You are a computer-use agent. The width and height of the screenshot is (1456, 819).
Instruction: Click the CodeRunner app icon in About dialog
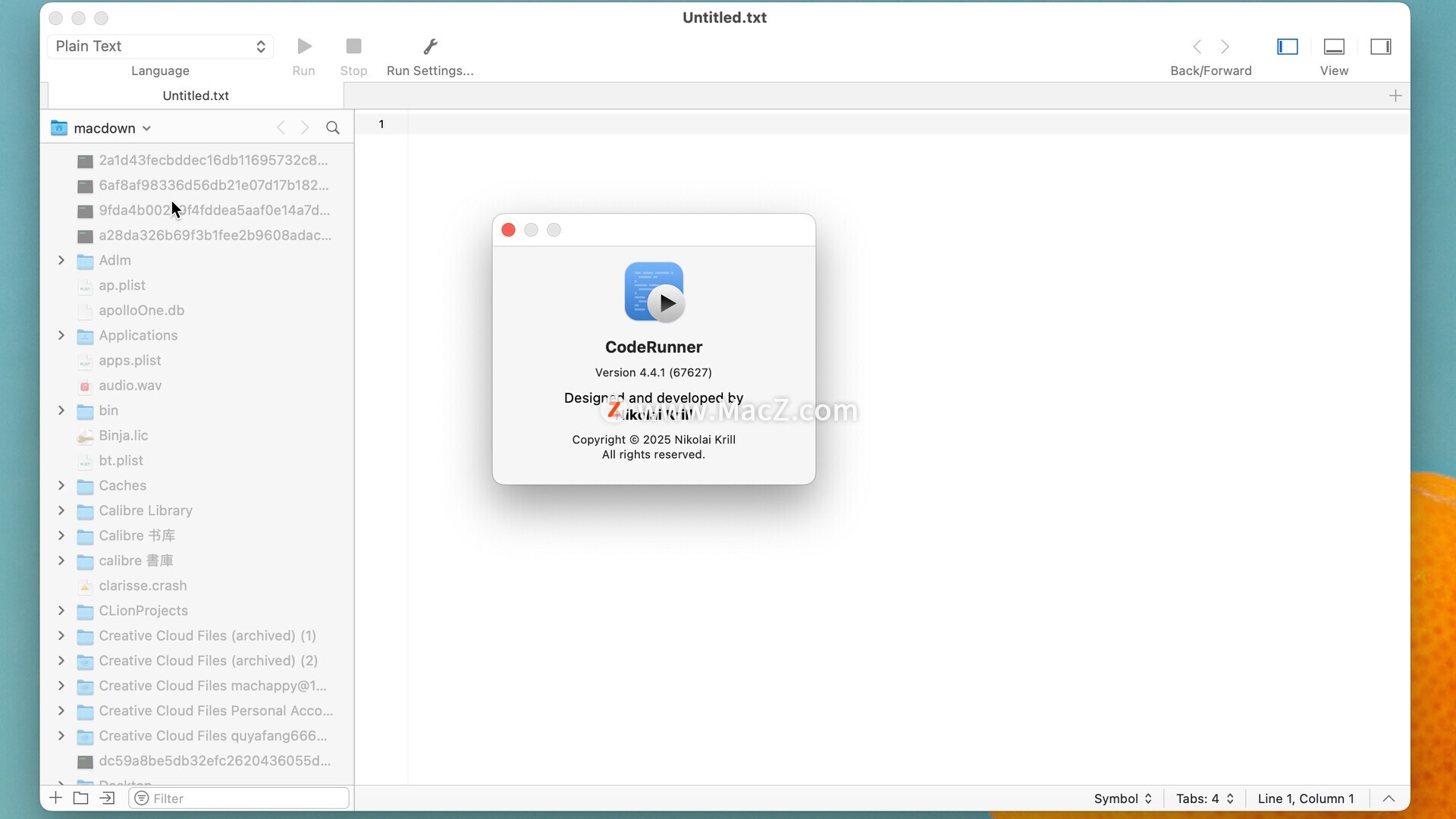[x=654, y=292]
